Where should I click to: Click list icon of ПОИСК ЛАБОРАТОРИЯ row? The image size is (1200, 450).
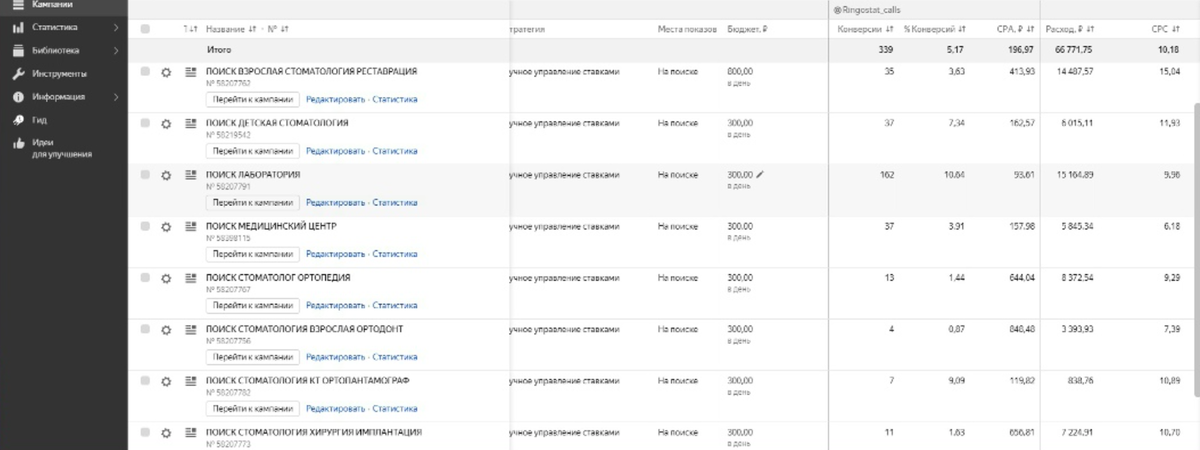click(x=191, y=175)
